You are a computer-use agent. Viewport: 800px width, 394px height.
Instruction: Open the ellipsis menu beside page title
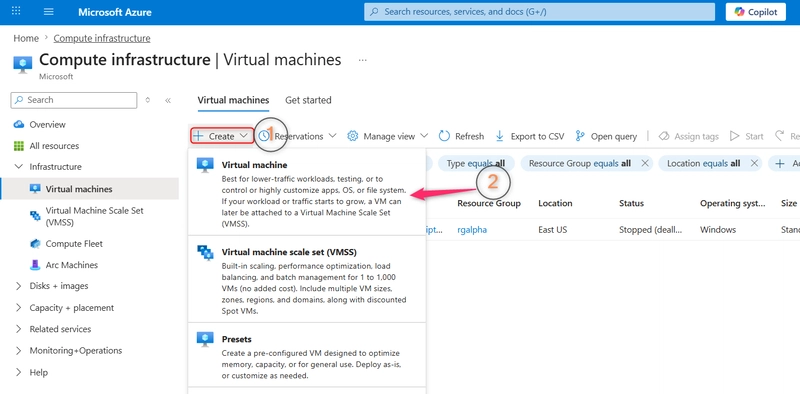tap(362, 60)
